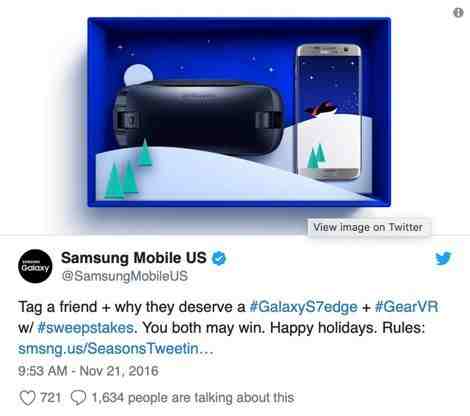The width and height of the screenshot is (470, 416).
Task: Open the Samsung Mobile US profile name
Action: 134,258
